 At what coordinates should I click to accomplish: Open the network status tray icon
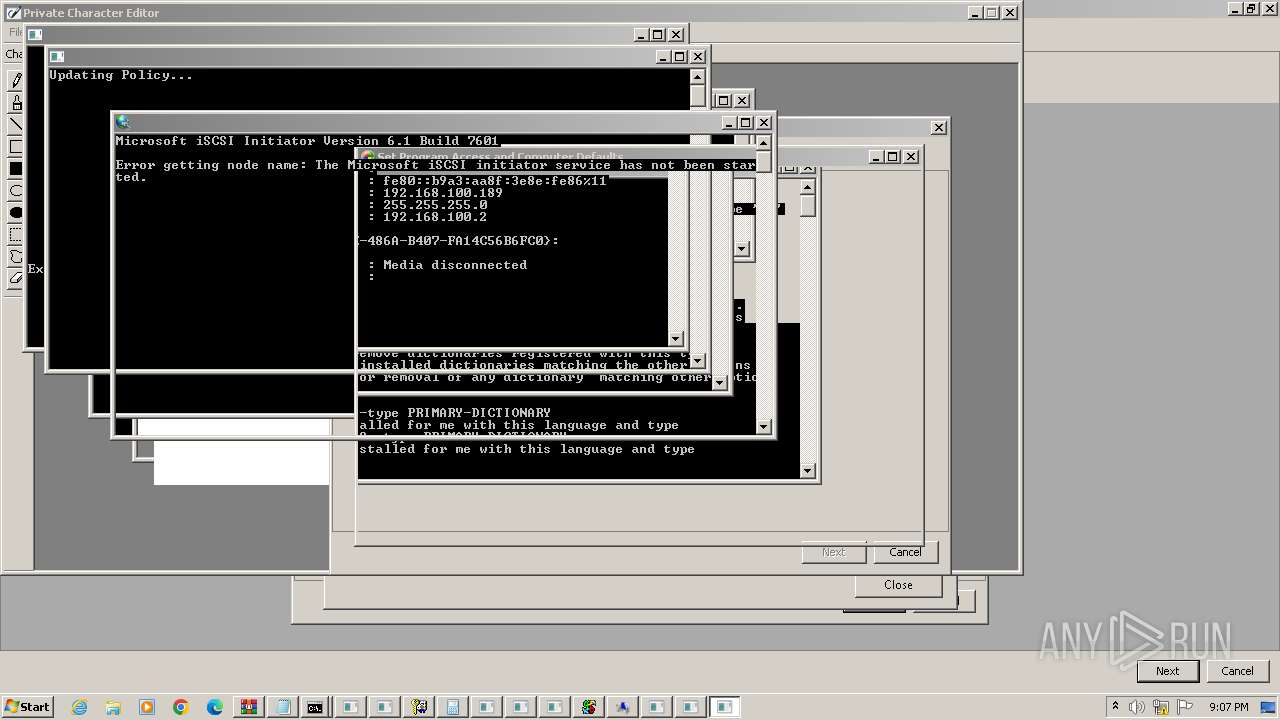[1162, 707]
